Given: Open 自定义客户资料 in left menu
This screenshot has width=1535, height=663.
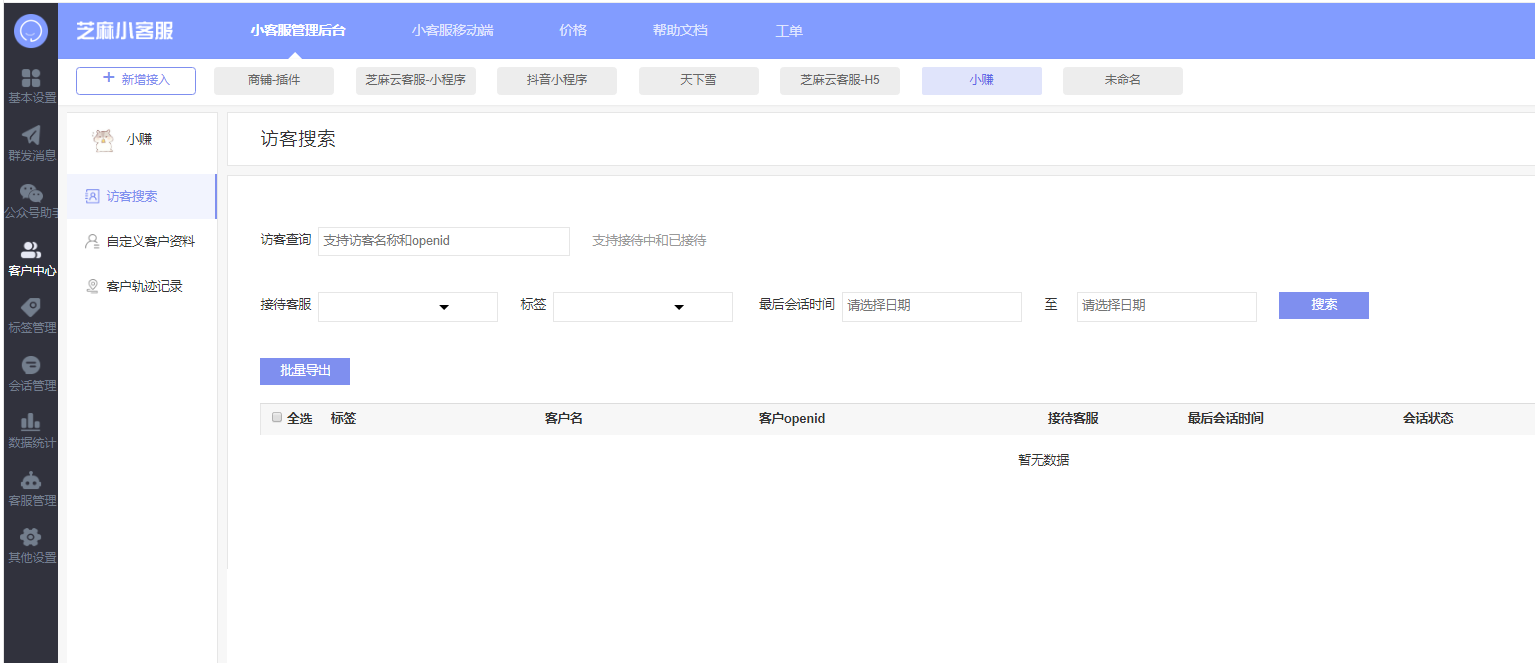Looking at the screenshot, I should [142, 242].
